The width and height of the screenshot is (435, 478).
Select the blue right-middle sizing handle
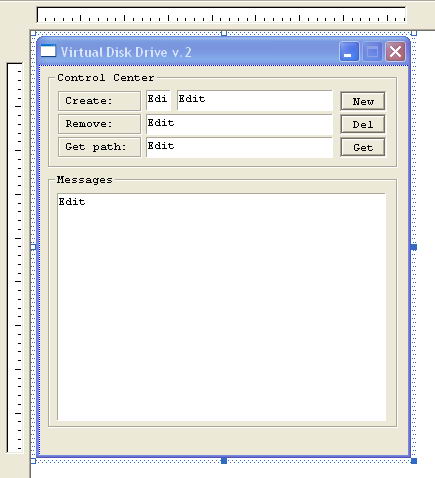[414, 247]
